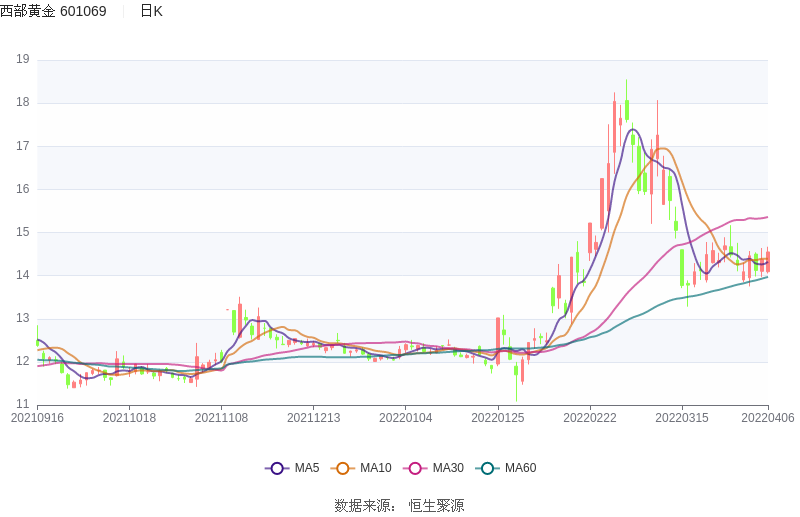Screen dimensions: 800x517
Task: Click the 20220104 x-axis date label
Action: (x=405, y=418)
